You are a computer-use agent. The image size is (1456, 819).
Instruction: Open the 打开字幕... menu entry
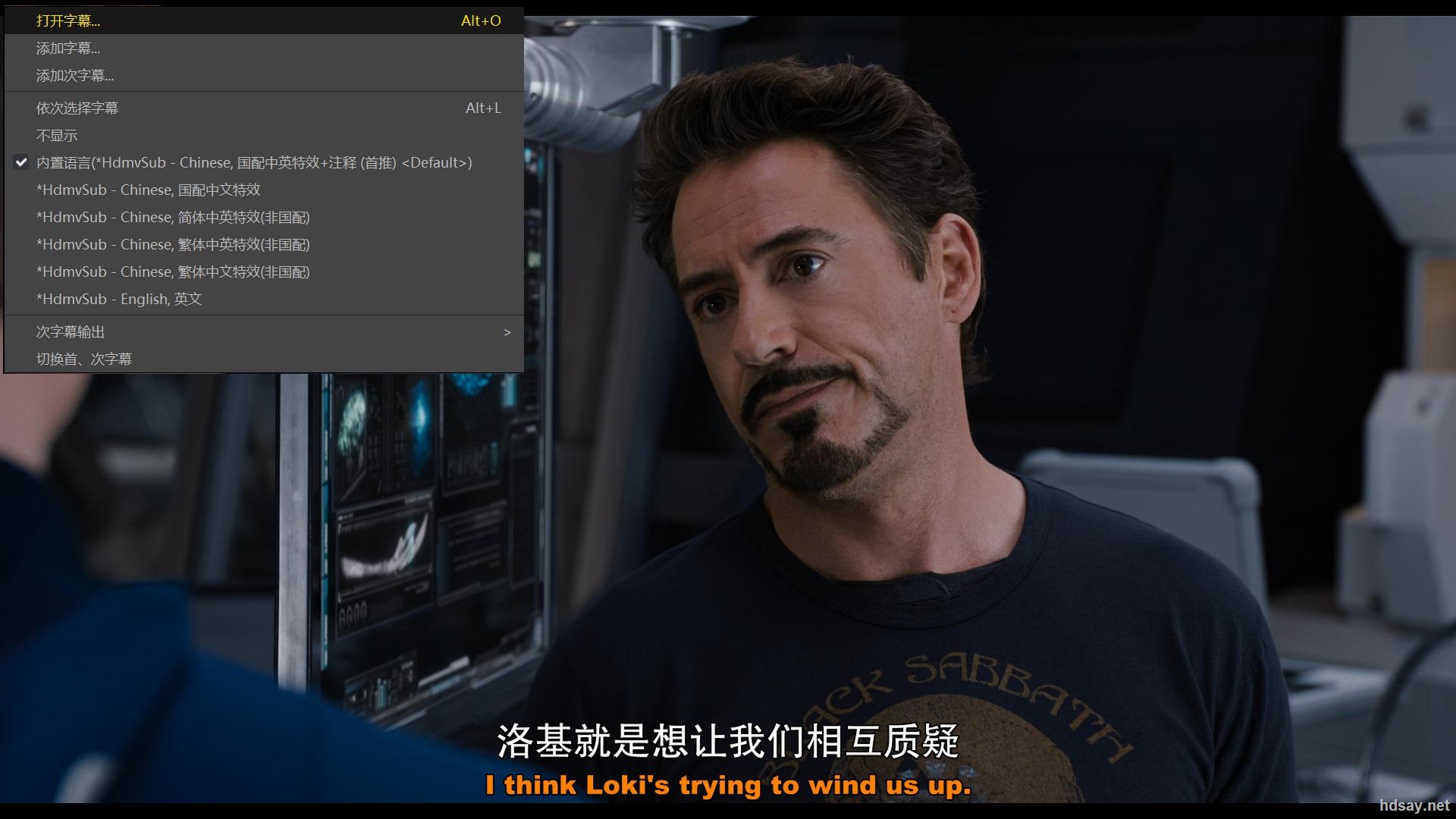click(264, 20)
